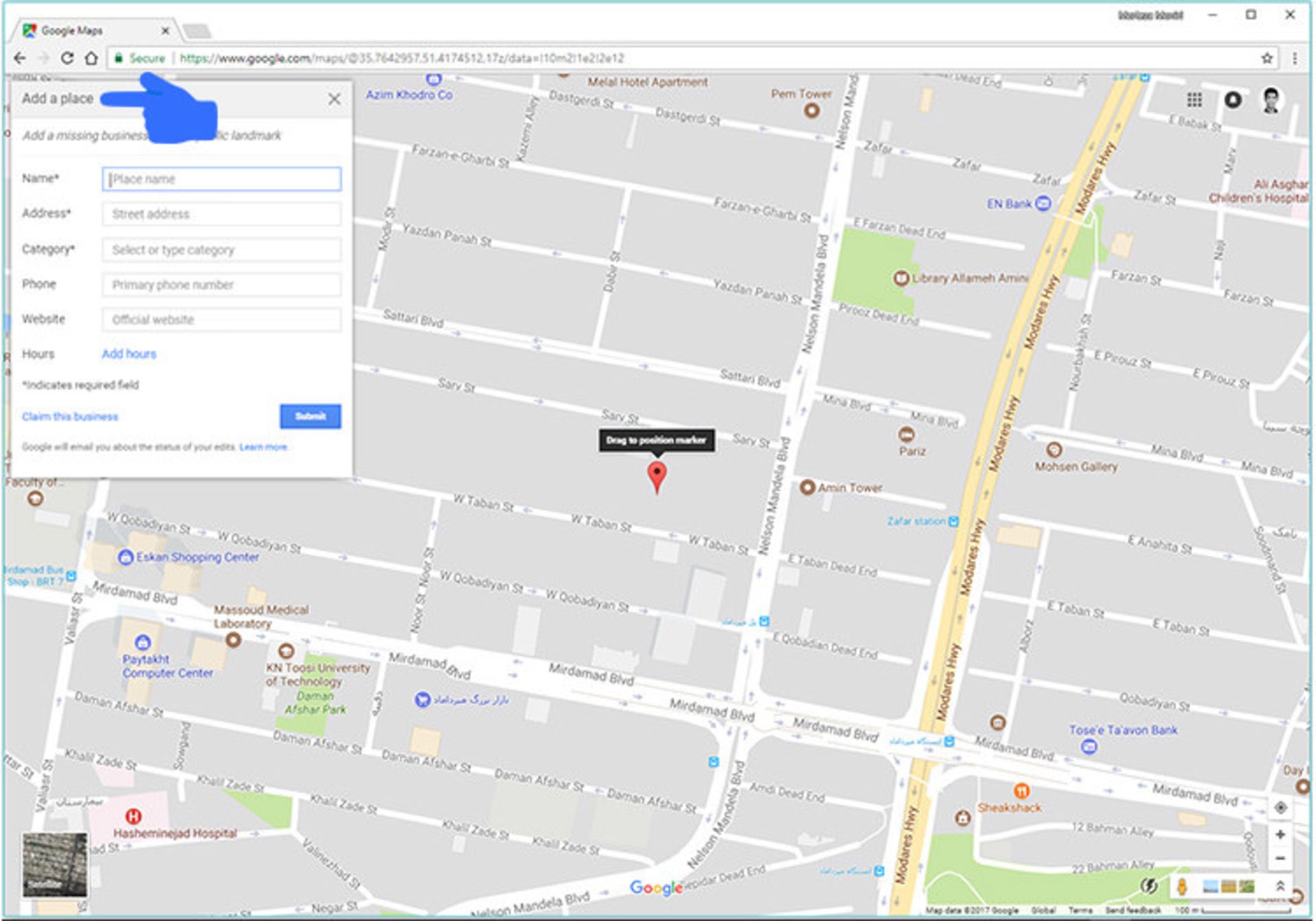Select the Paytakht Computer Center marker
Viewport: 1316px width, 921px height.
(x=143, y=642)
